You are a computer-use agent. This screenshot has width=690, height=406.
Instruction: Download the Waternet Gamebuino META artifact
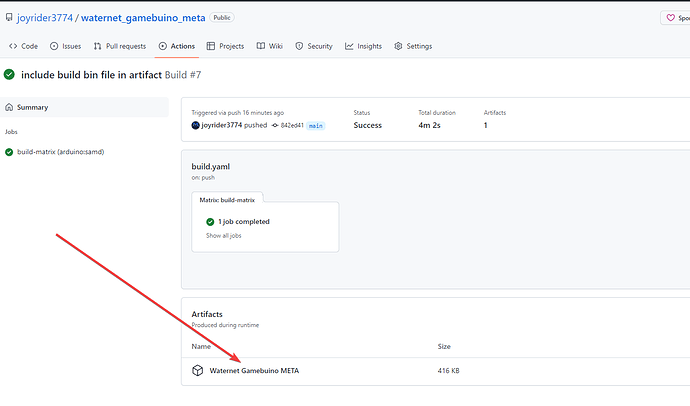pos(254,371)
